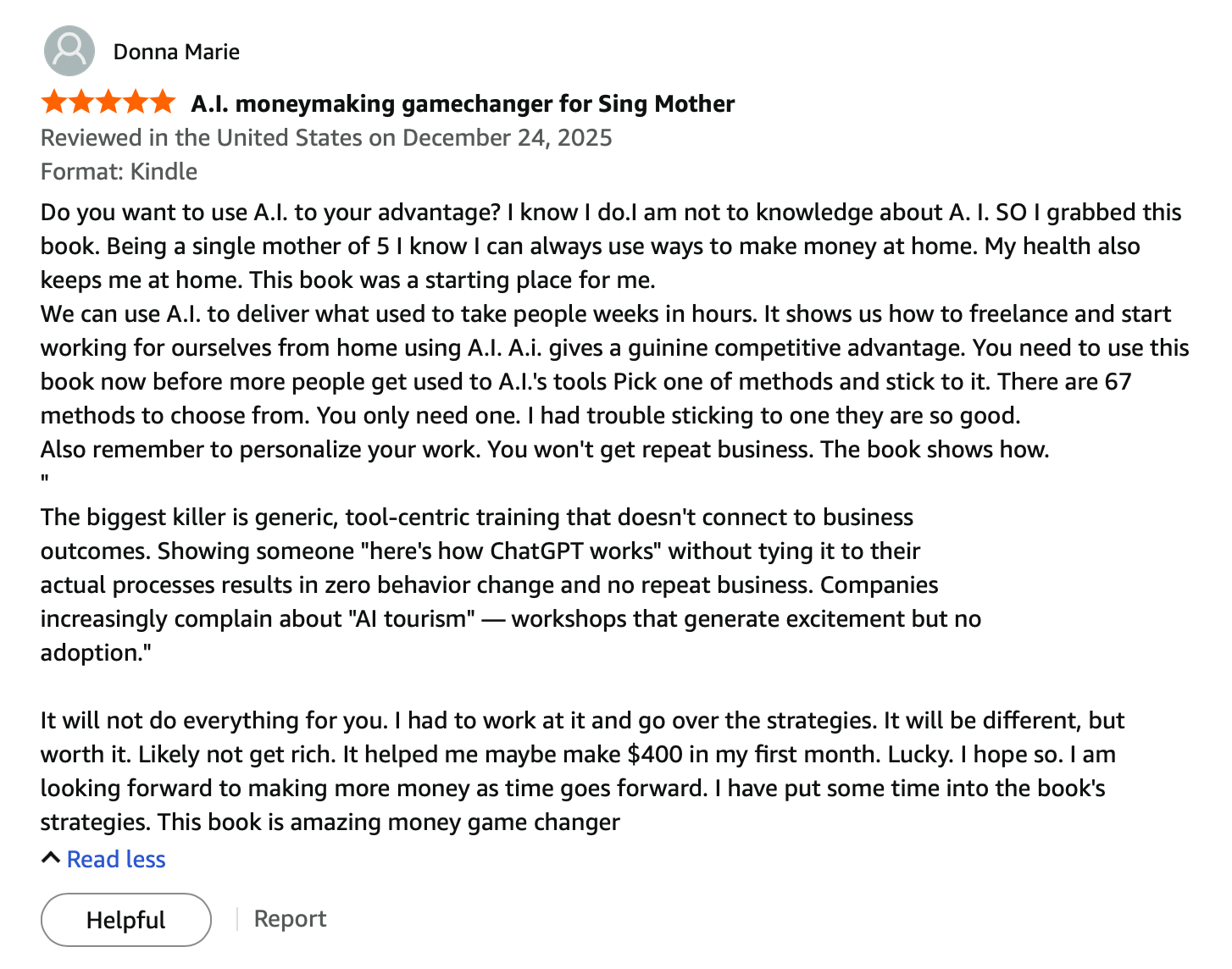The width and height of the screenshot is (1232, 969).
Task: Click the Format: Kindle link
Action: [x=119, y=171]
